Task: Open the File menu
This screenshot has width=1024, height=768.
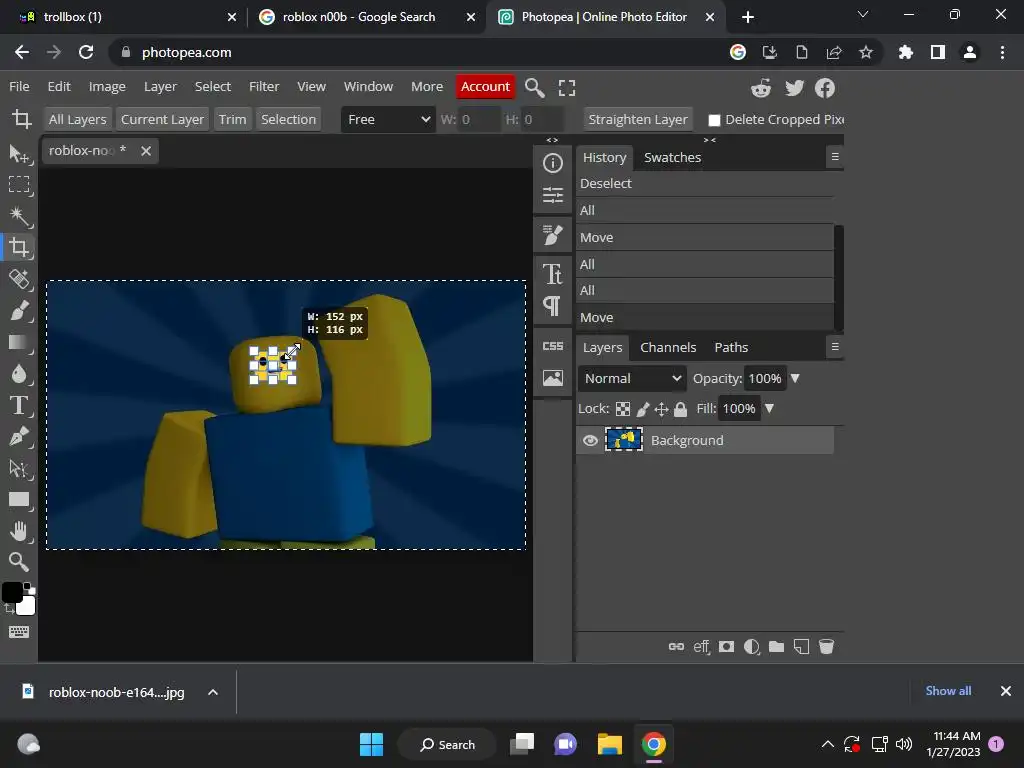Action: [19, 86]
